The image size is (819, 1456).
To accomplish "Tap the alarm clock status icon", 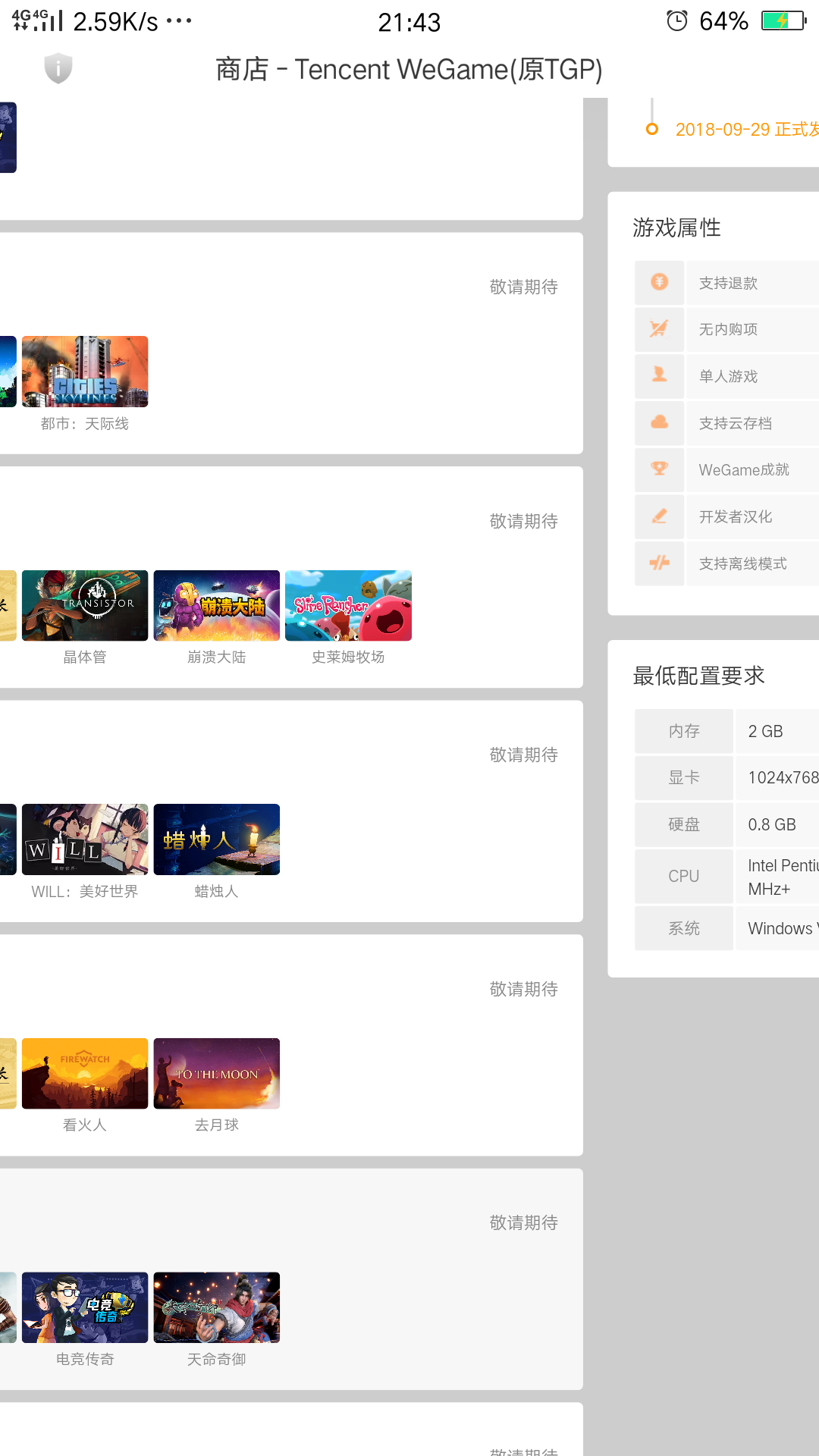I will click(677, 20).
